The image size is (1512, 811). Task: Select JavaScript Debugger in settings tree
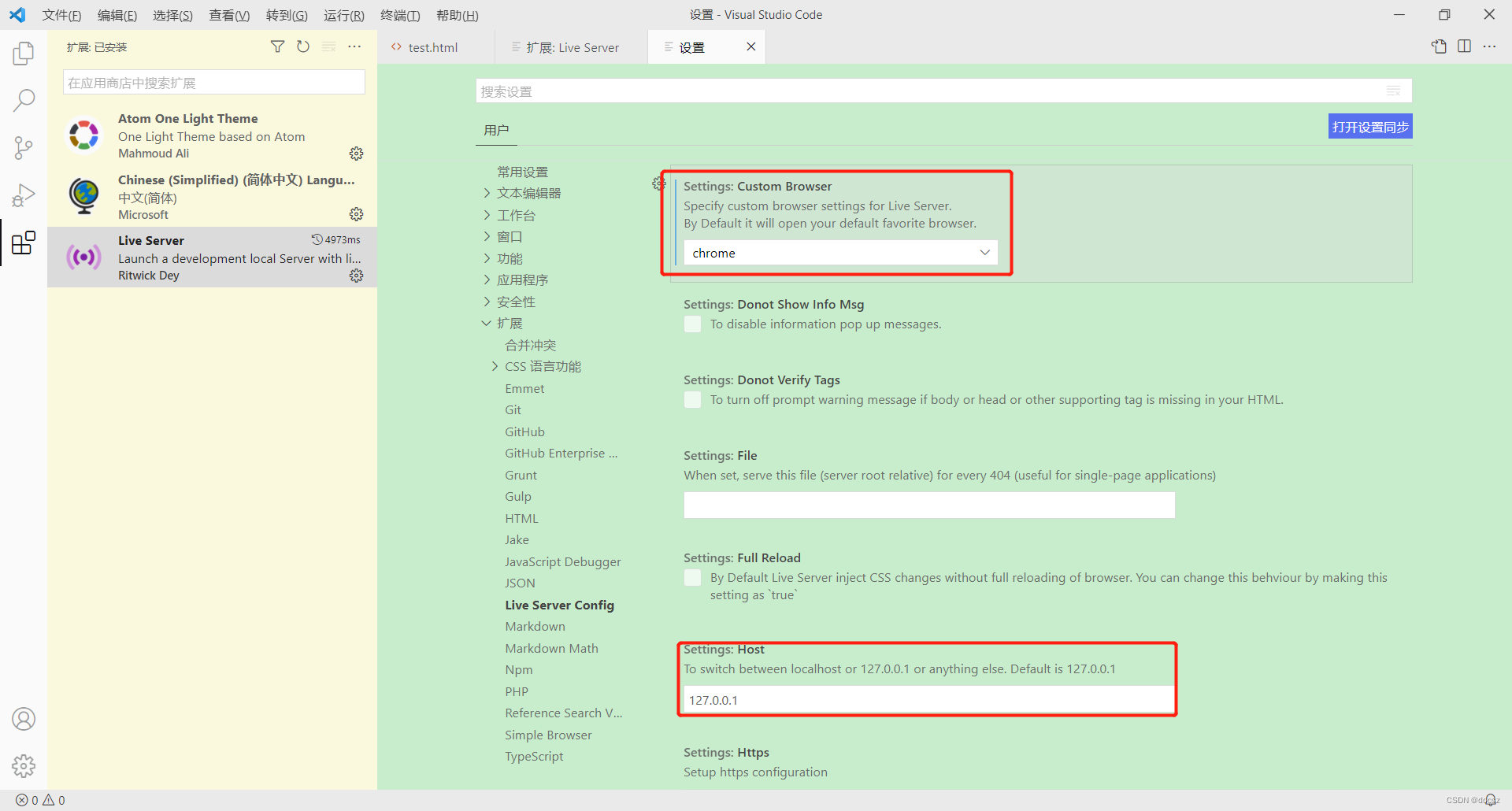click(x=562, y=561)
